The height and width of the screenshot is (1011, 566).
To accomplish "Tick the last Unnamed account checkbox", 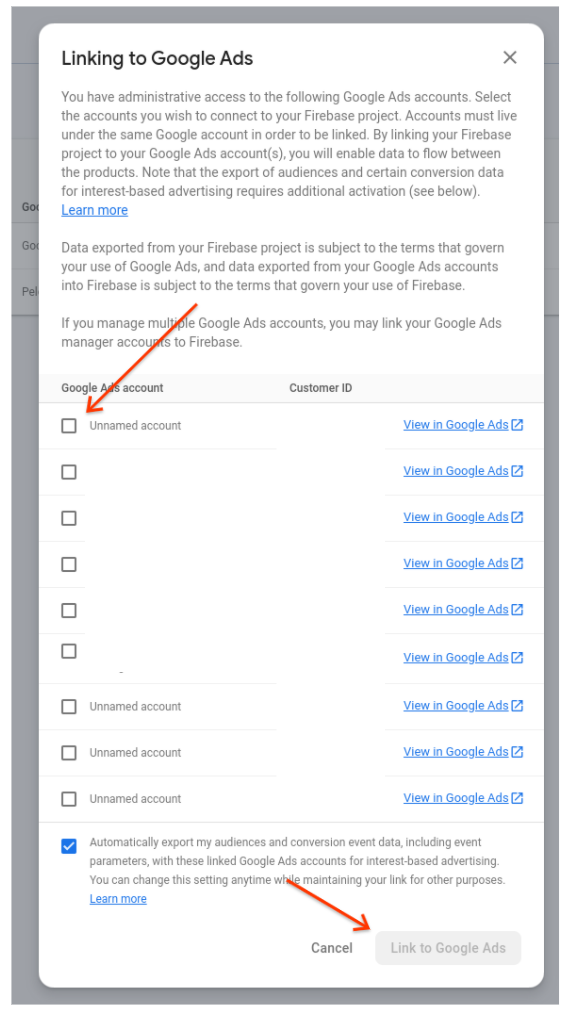I will click(x=69, y=799).
